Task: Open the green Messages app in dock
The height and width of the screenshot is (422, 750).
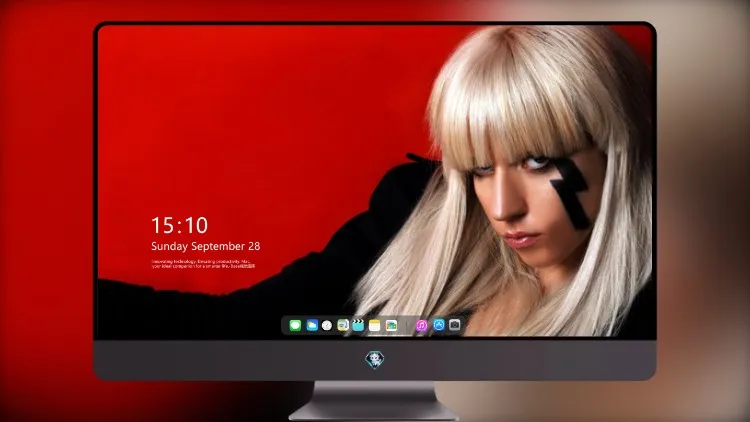Action: click(295, 325)
